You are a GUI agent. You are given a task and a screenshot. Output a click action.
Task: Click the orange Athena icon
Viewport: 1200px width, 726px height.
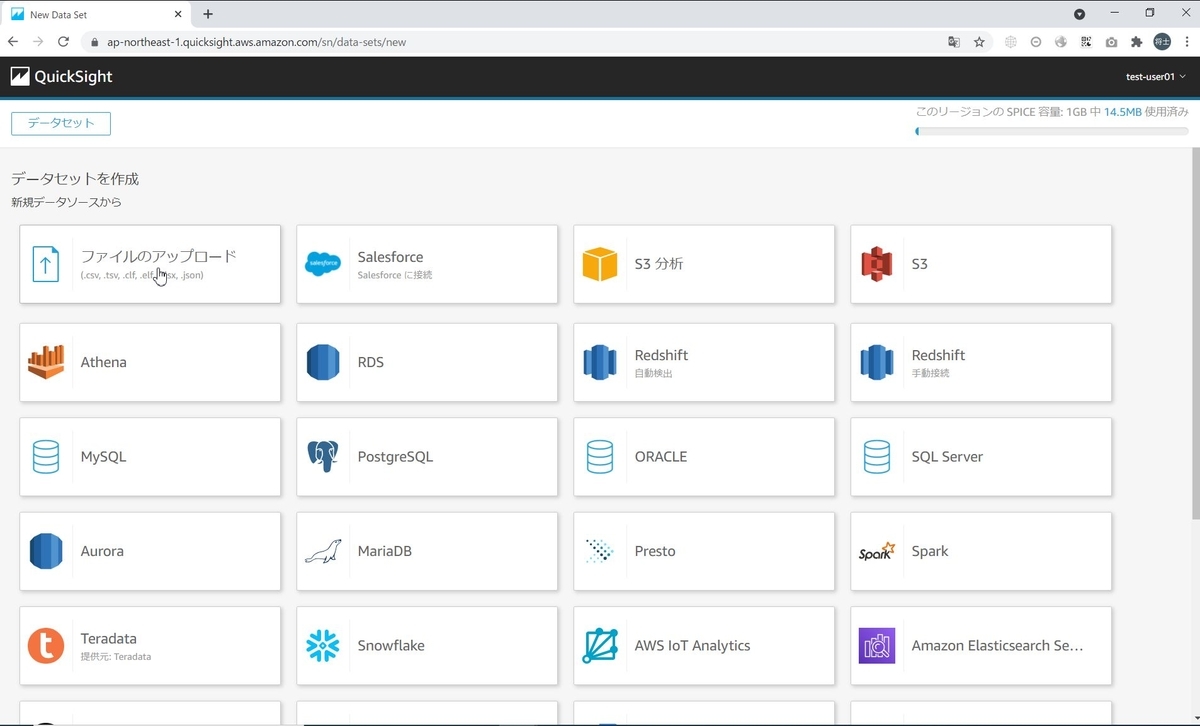pos(46,362)
